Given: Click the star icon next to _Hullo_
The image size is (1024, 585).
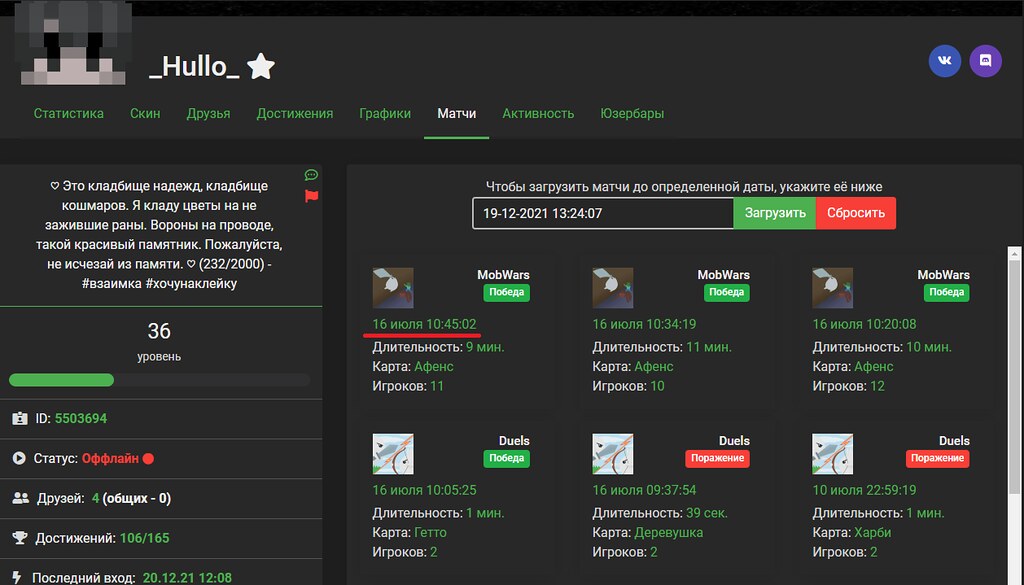Looking at the screenshot, I should click(261, 67).
